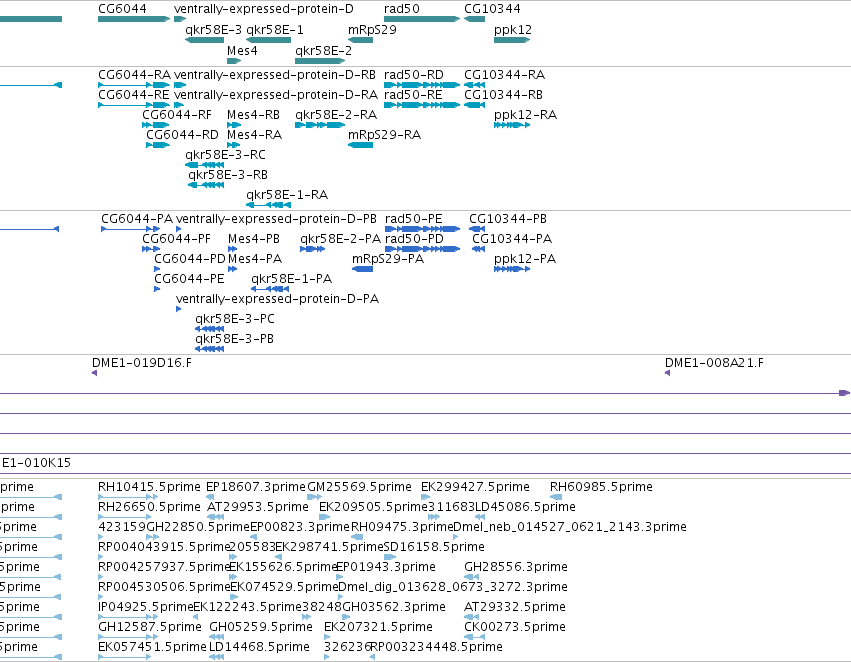The height and width of the screenshot is (662, 851).
Task: Click the CG10344 gene label
Action: coord(492,9)
